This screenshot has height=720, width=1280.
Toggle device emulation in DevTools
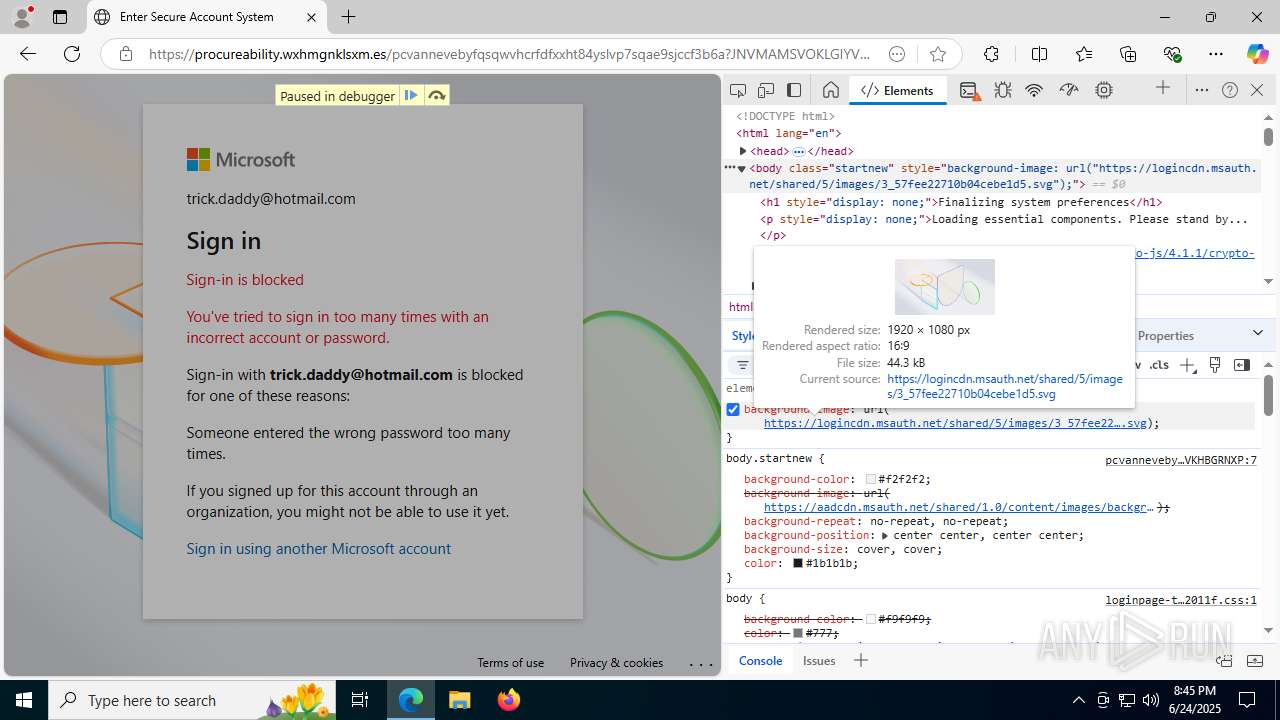[766, 90]
